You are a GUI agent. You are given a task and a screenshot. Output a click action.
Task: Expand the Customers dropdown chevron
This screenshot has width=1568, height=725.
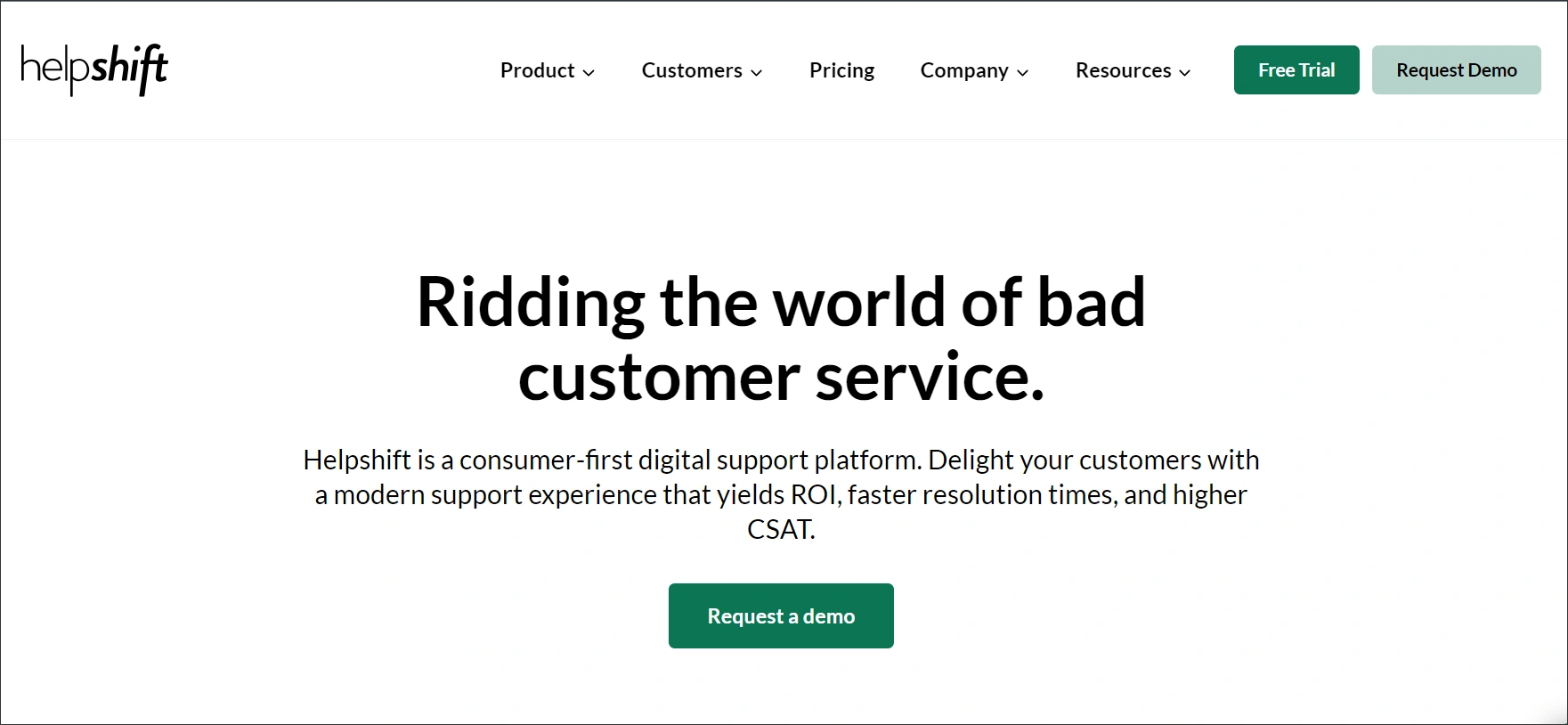click(757, 72)
